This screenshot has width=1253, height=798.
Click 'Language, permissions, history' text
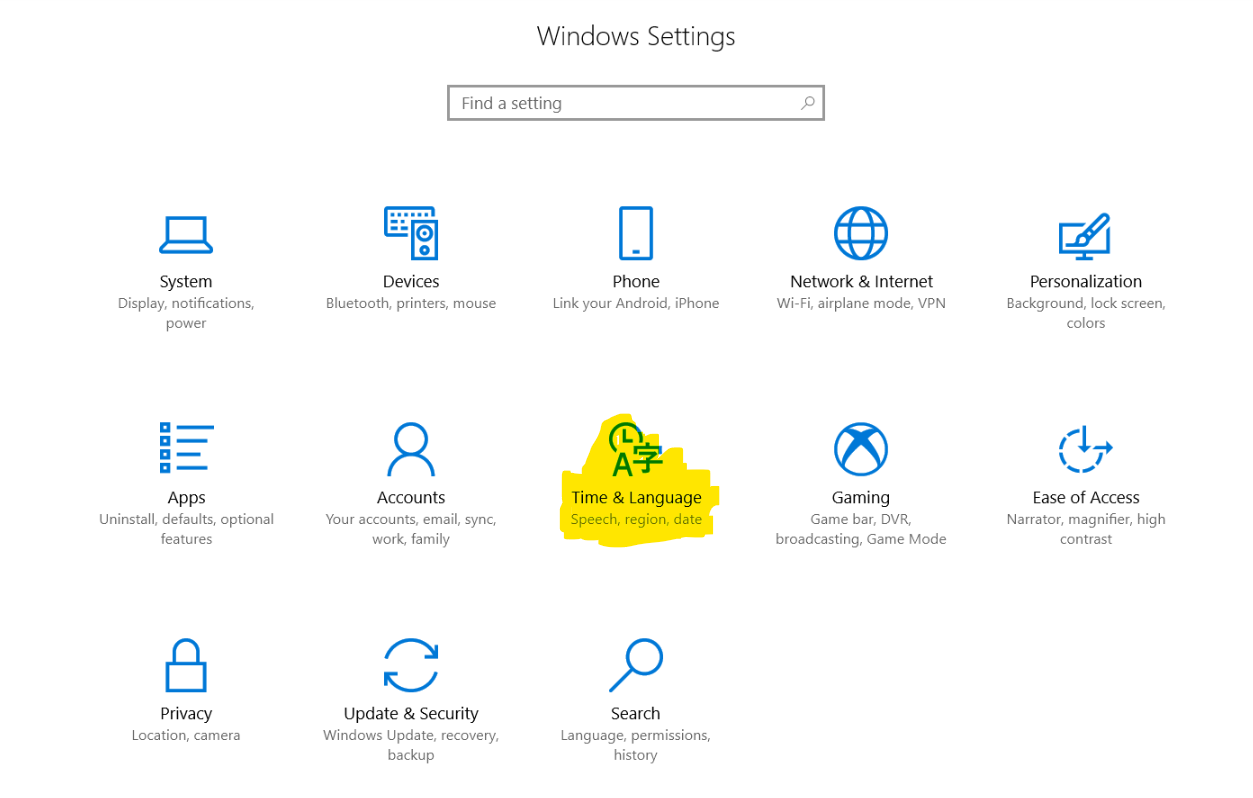(636, 745)
